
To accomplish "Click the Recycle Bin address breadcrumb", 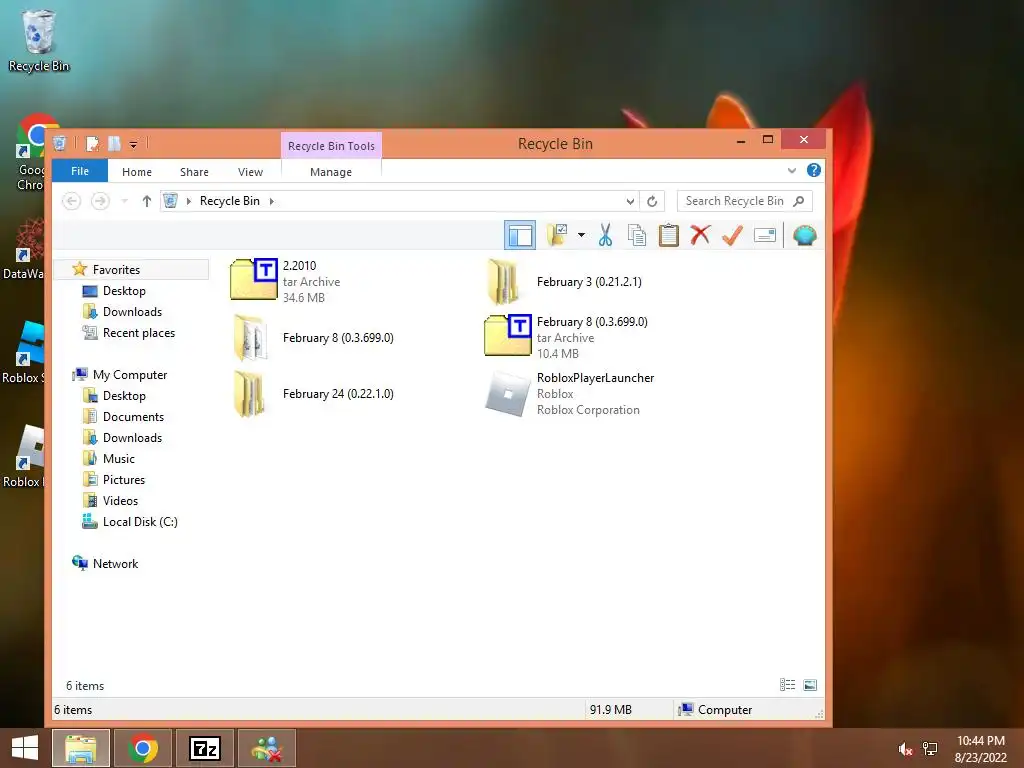I will [230, 201].
